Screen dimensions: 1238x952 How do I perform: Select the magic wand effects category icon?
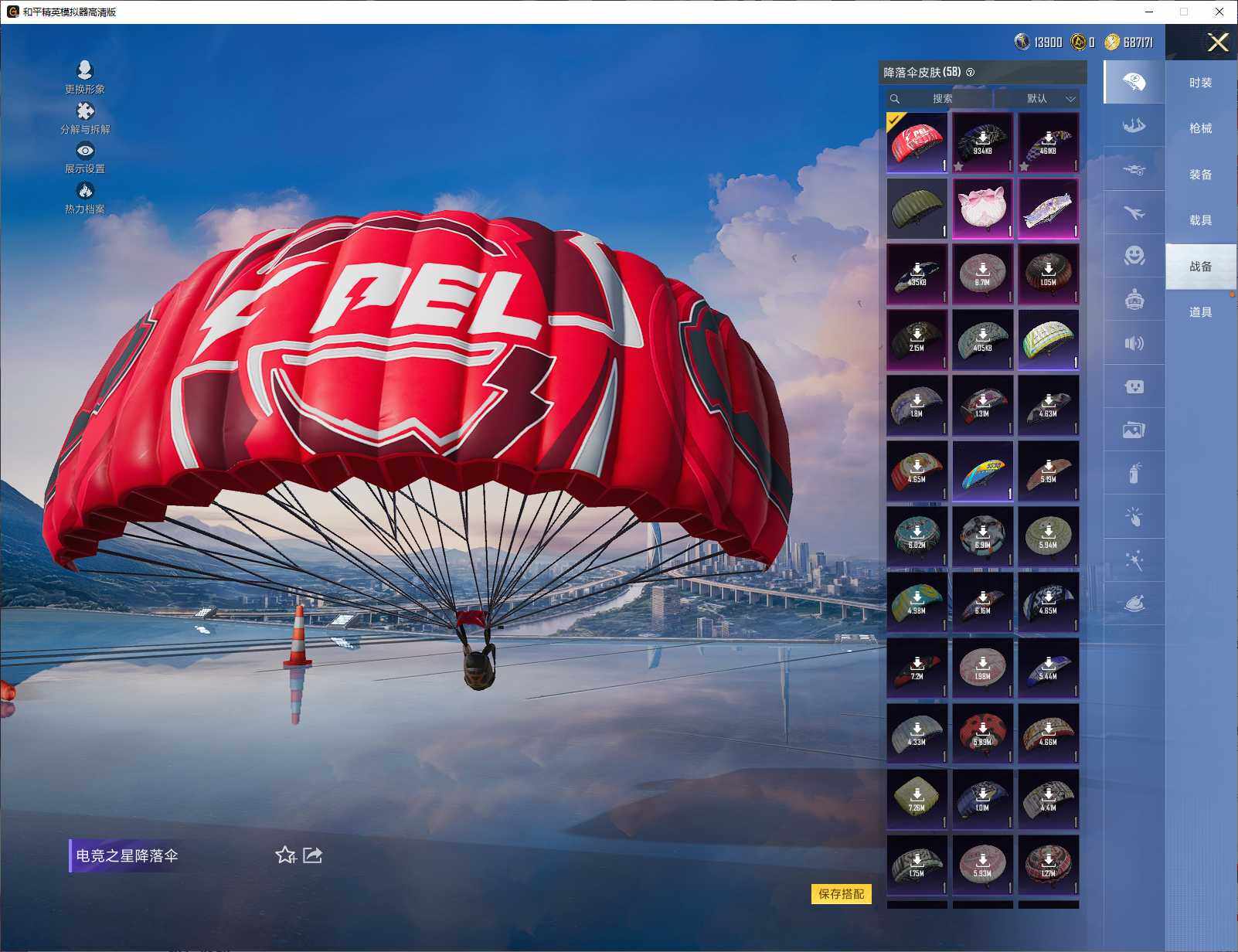(1134, 560)
